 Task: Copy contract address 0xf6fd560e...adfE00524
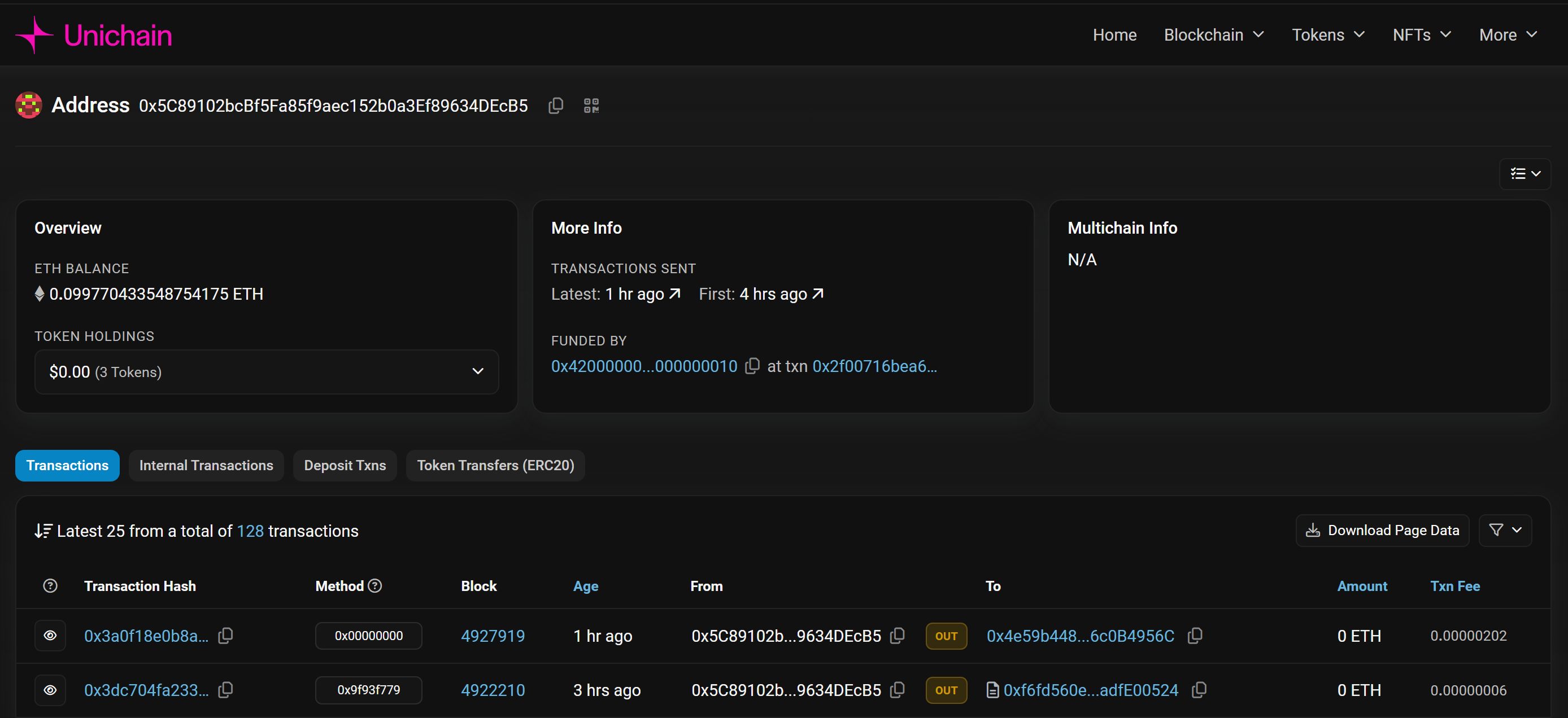click(1199, 690)
